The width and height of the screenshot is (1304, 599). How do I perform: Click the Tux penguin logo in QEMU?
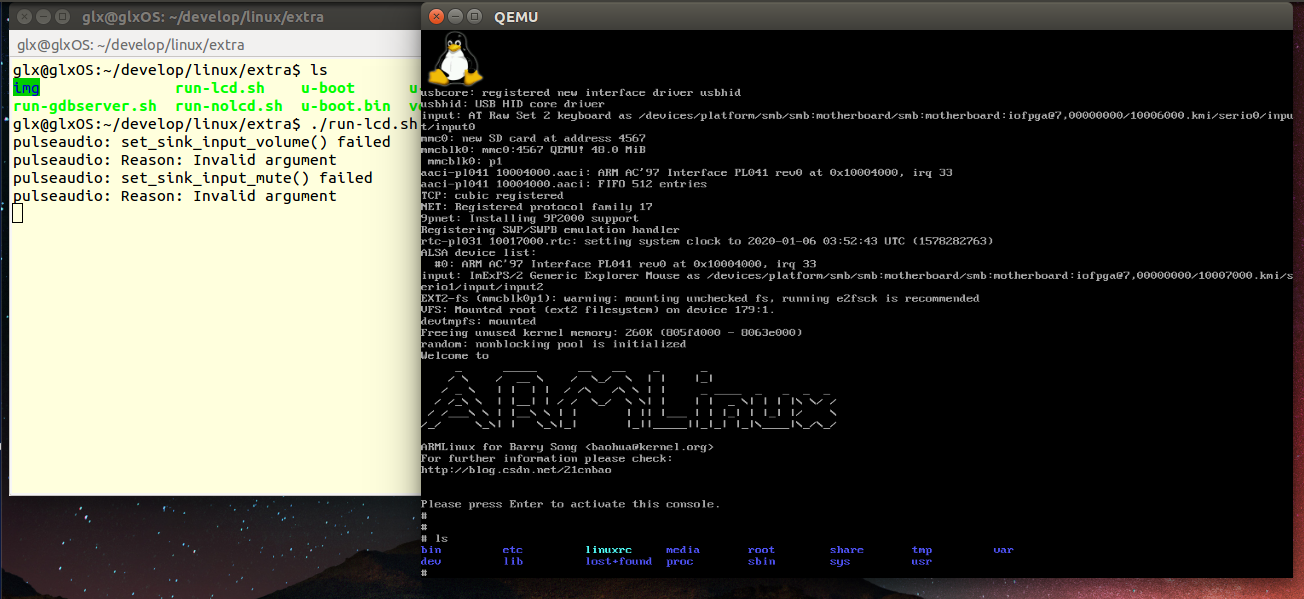(453, 58)
